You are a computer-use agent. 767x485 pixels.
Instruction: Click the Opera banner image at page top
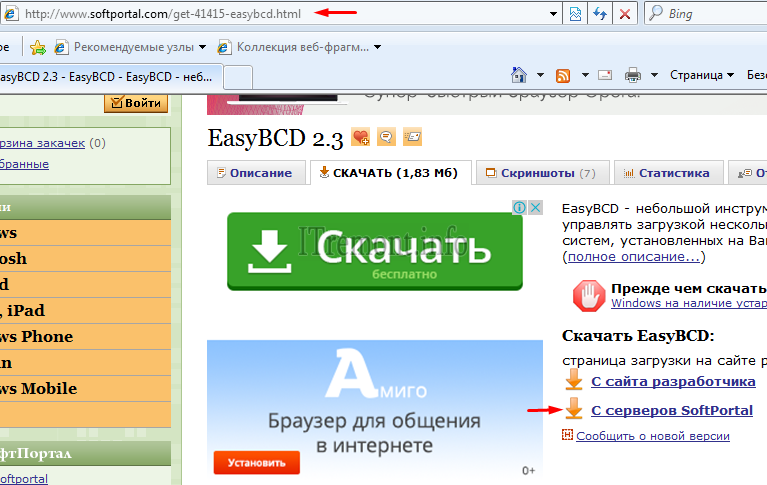tap(487, 104)
